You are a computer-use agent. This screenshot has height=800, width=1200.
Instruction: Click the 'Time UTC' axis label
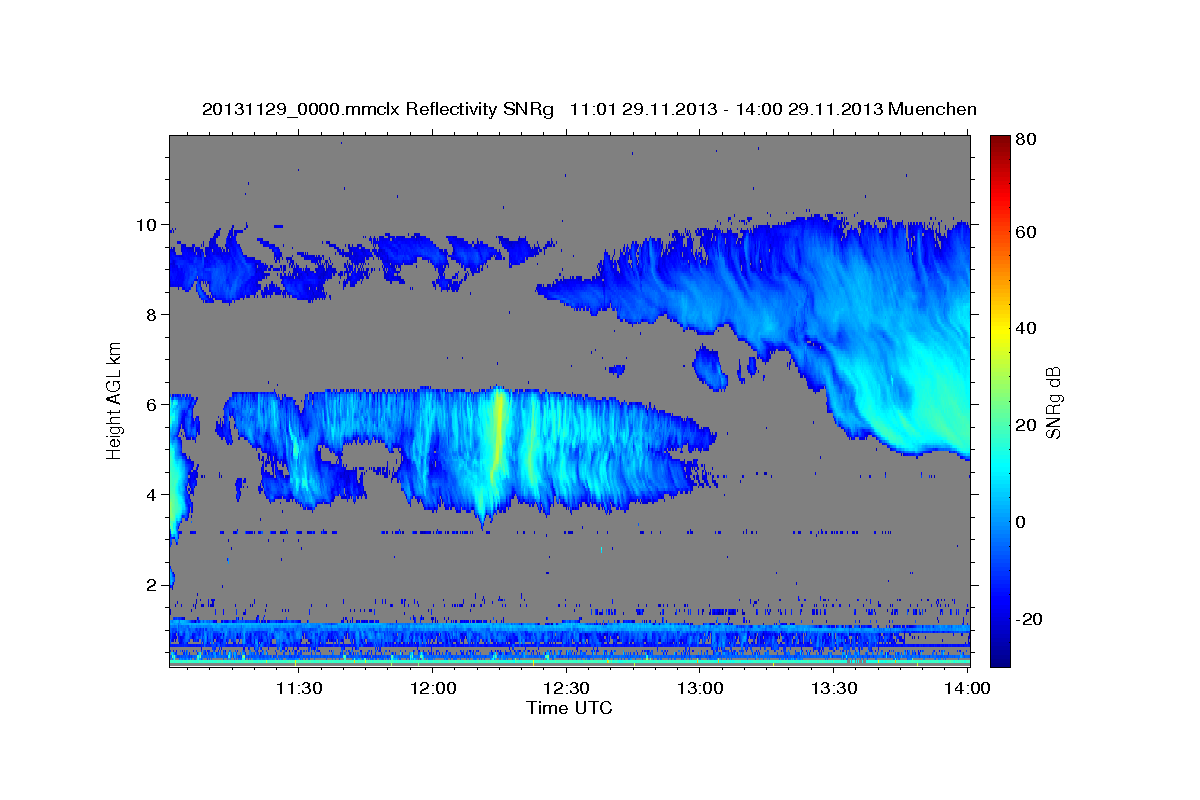coord(569,708)
